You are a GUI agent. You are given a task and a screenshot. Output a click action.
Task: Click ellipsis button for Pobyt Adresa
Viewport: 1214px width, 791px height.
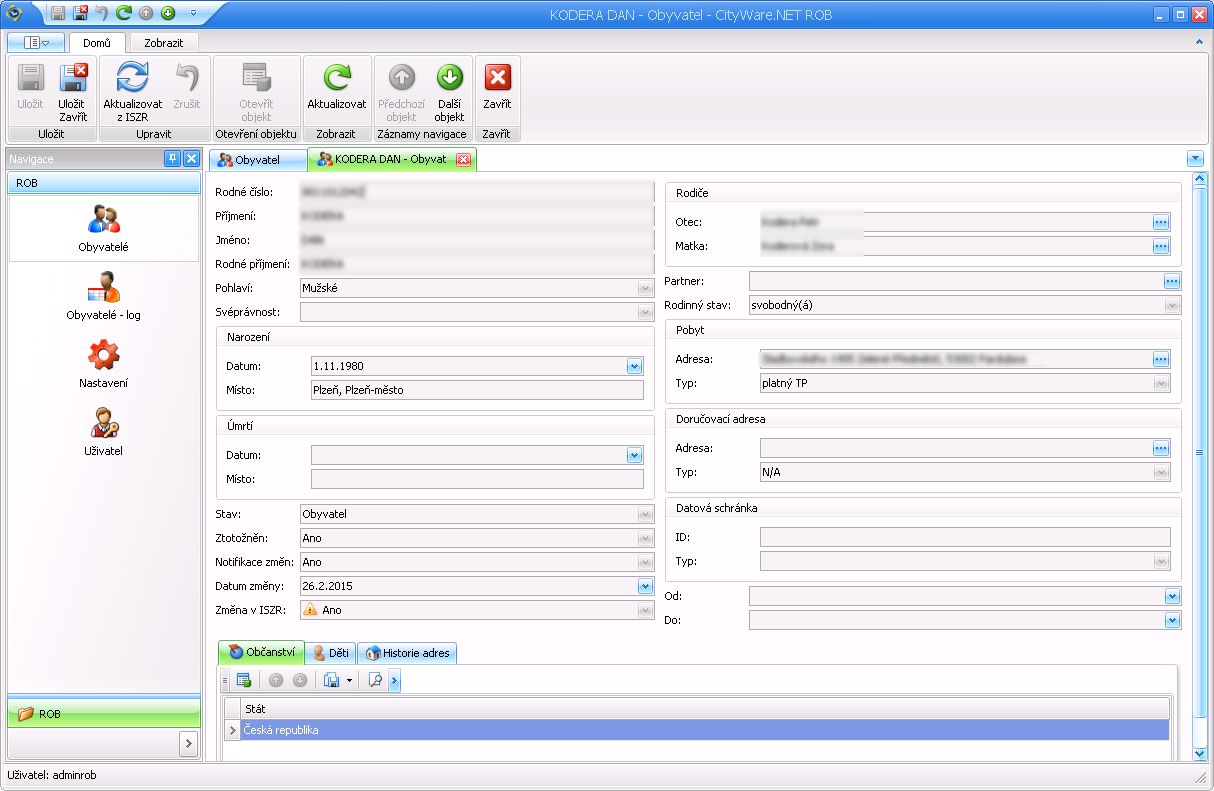(x=1161, y=359)
